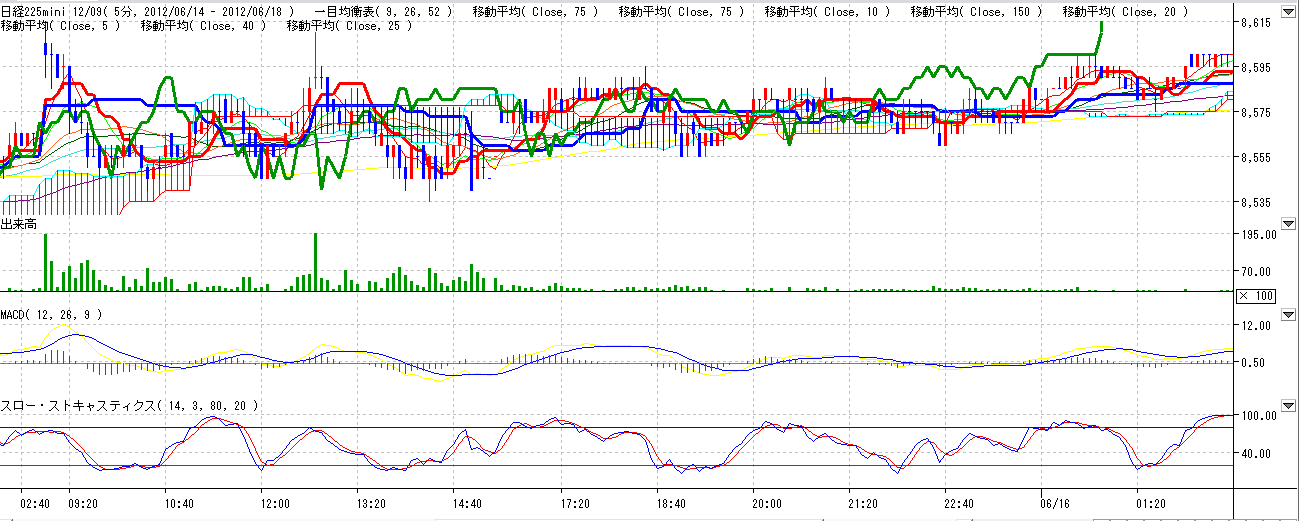1299x521 pixels.
Task: Select the 移動平均( Close, 25 ) indicator label
Action: 349,25
